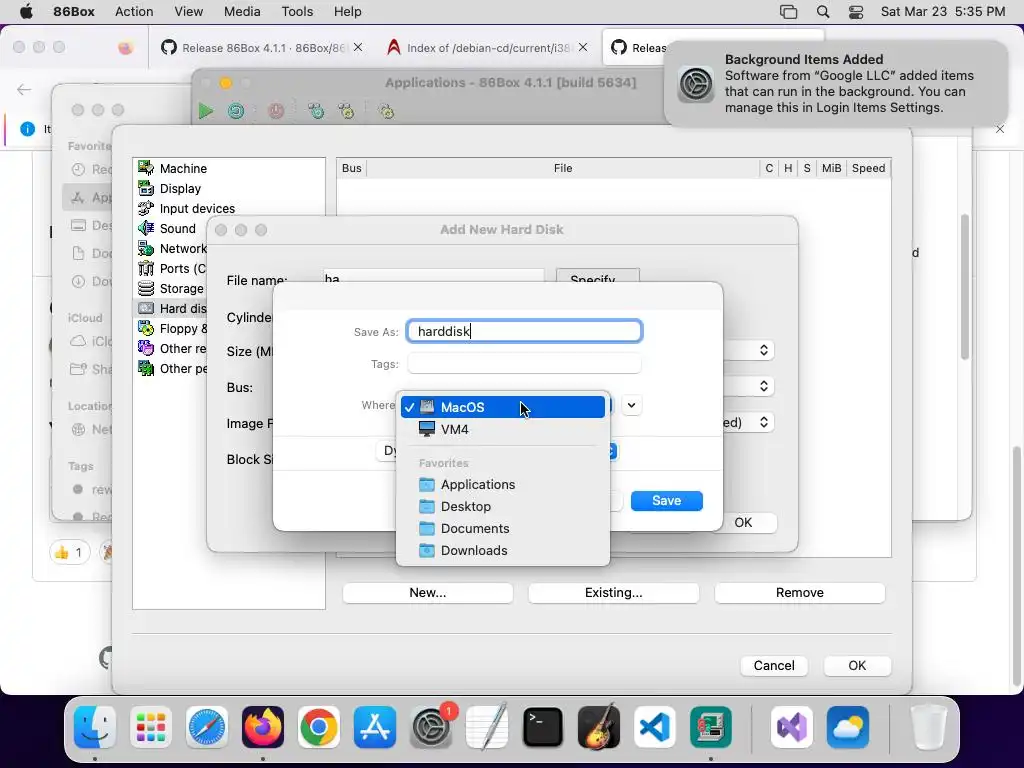This screenshot has height=768, width=1024.
Task: Choose MacOS in the Where popup
Action: click(x=503, y=407)
